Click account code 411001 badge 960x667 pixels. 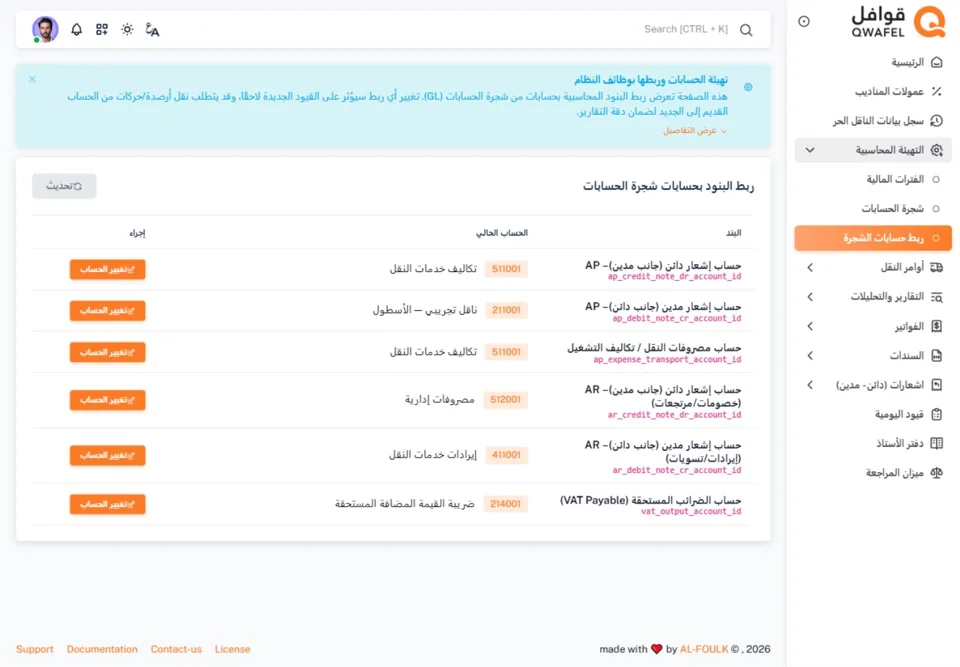506,454
